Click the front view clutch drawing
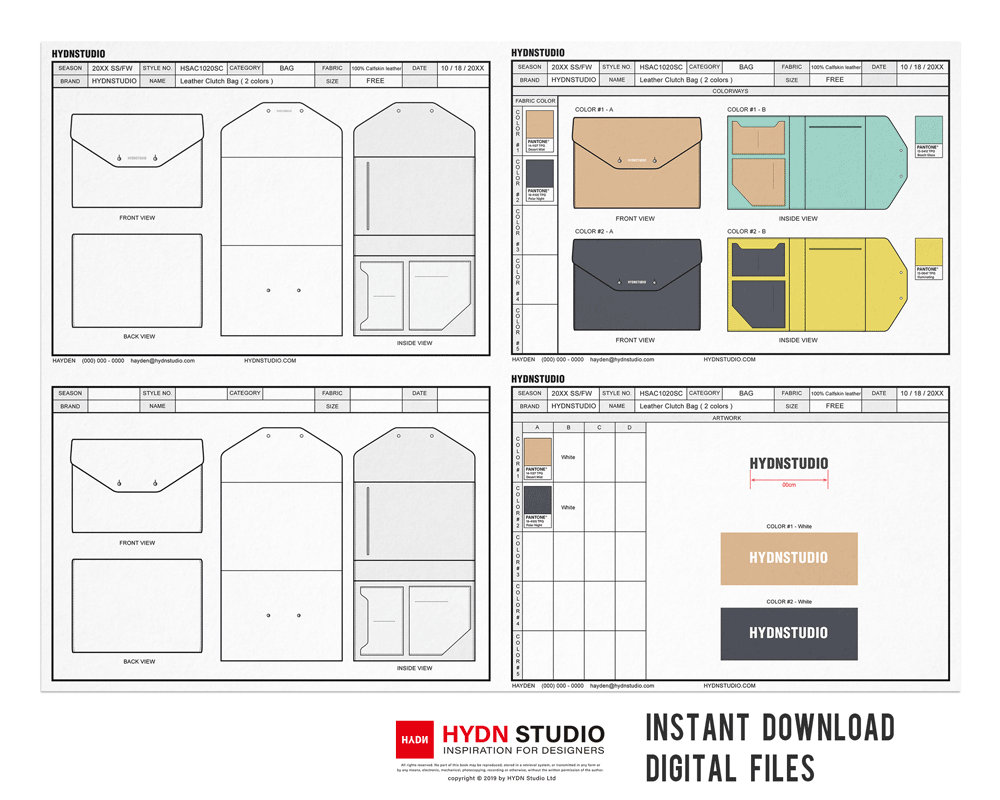The height and width of the screenshot is (800, 1000). point(137,160)
